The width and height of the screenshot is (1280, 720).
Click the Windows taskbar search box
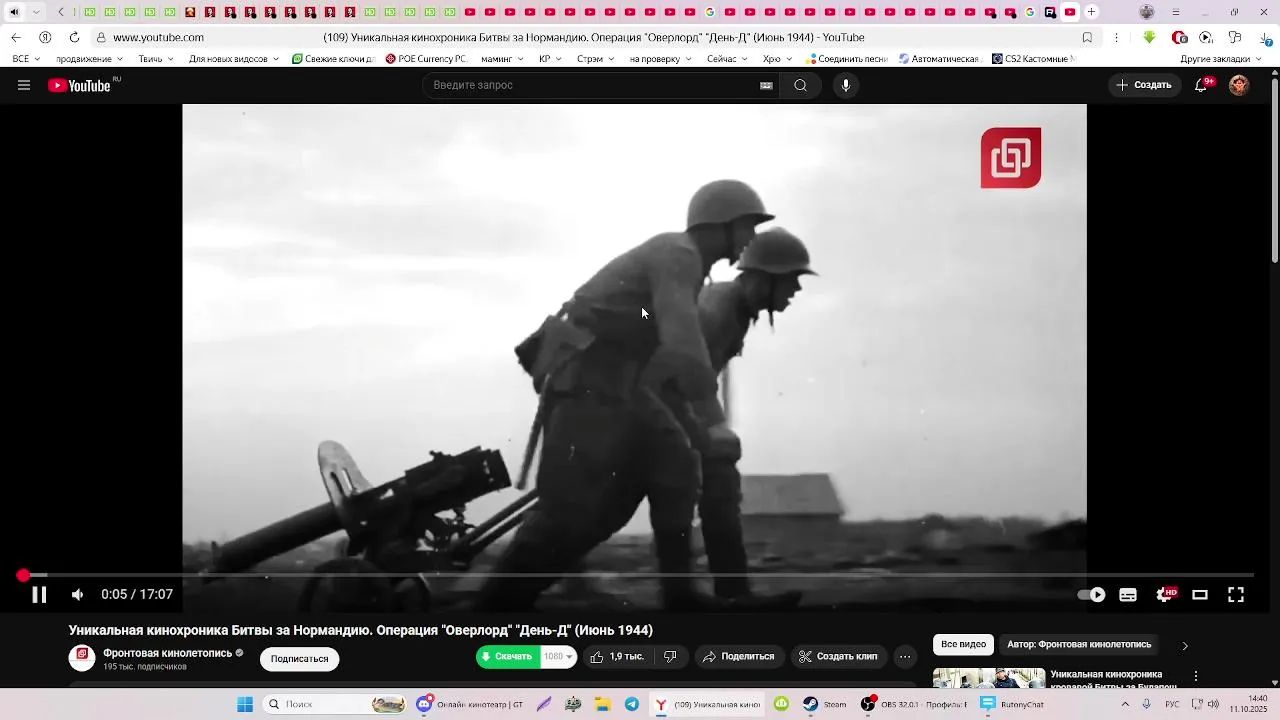(x=335, y=704)
